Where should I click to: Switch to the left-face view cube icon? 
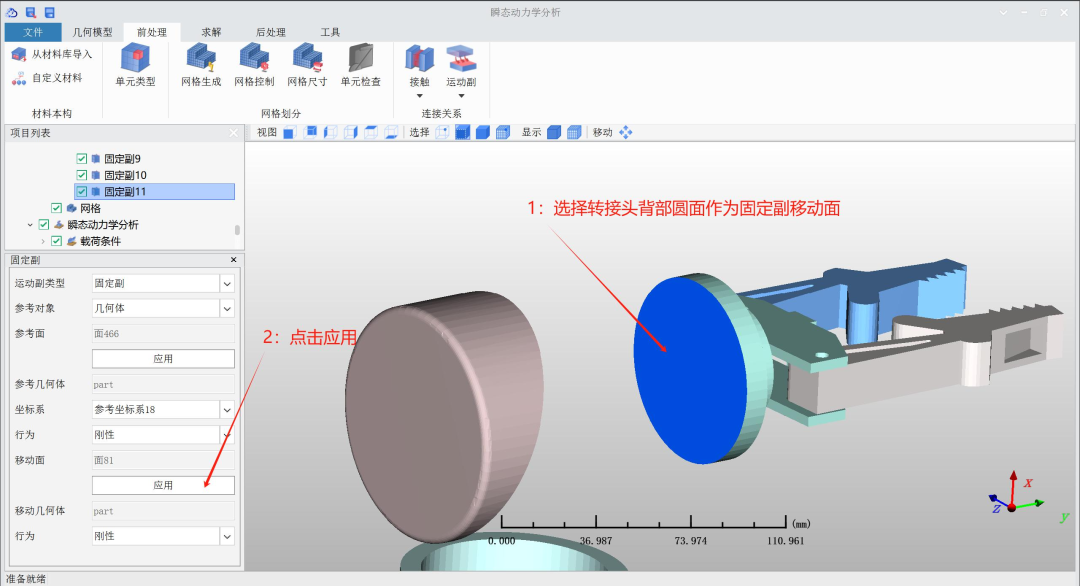point(330,132)
